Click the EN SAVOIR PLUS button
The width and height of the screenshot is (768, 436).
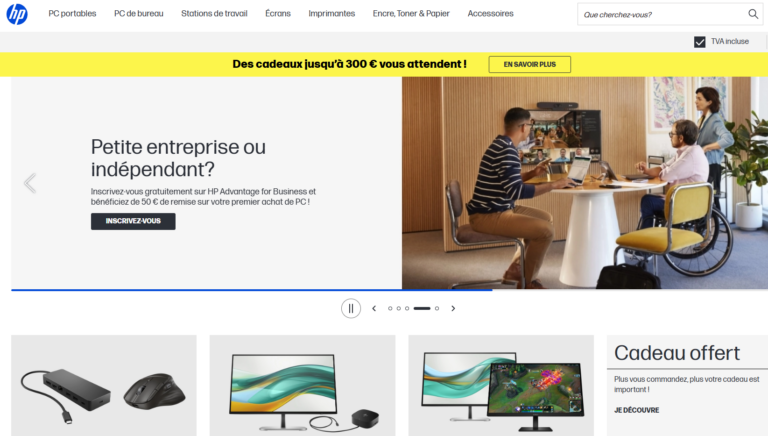529,64
